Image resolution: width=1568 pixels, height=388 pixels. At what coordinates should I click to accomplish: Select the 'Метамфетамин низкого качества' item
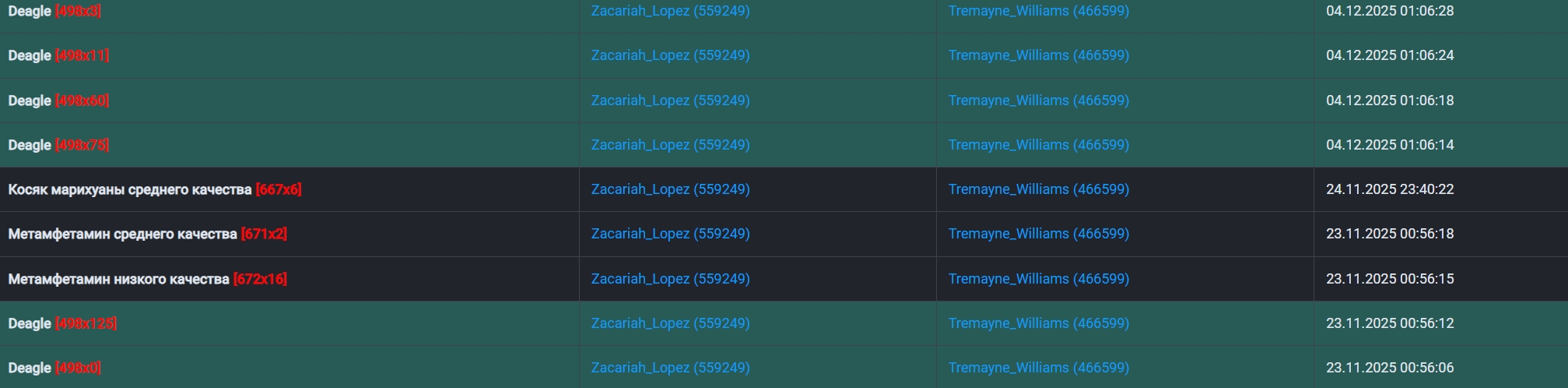(118, 279)
